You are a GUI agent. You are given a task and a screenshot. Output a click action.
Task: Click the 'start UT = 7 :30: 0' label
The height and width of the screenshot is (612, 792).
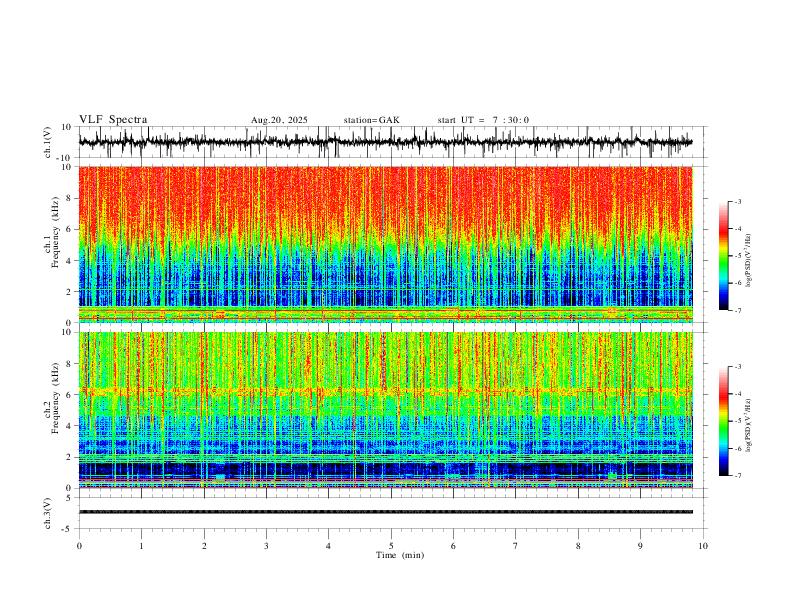(483, 120)
